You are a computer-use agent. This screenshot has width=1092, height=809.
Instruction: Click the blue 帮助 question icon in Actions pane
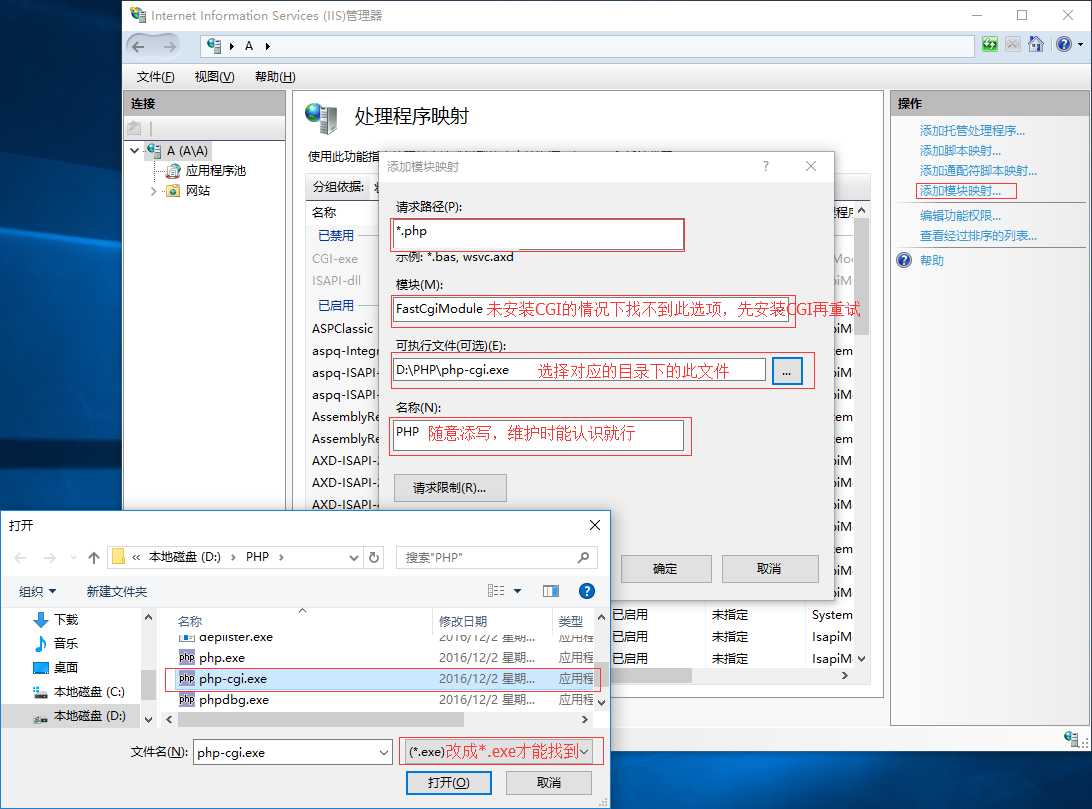(x=904, y=260)
